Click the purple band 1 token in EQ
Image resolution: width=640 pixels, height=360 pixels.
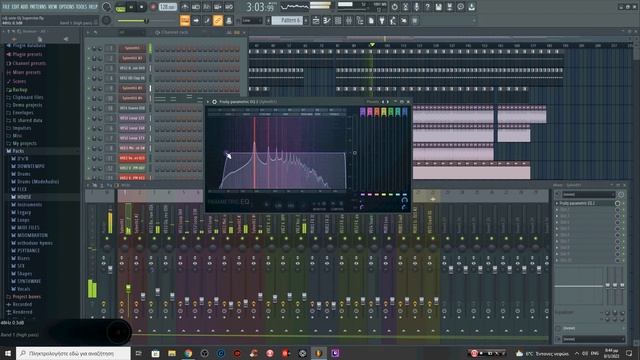pos(362,111)
